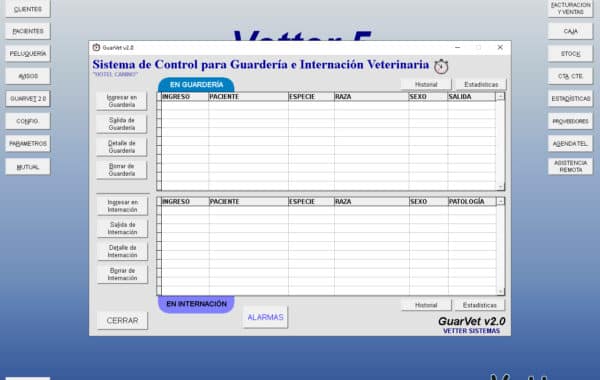600x380 pixels.
Task: Click the stopwatch clock icon beside the title
Action: pos(441,66)
